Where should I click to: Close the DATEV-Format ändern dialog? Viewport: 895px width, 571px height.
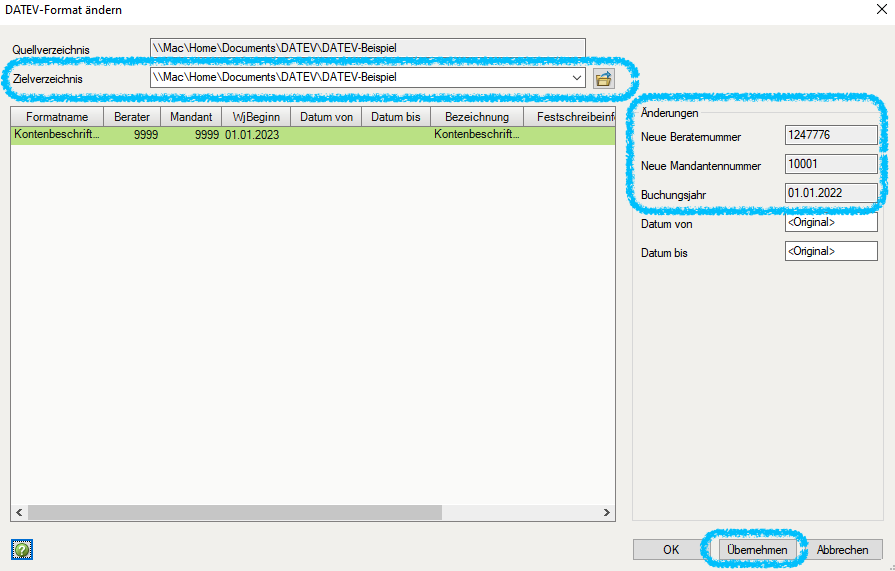pos(881,10)
